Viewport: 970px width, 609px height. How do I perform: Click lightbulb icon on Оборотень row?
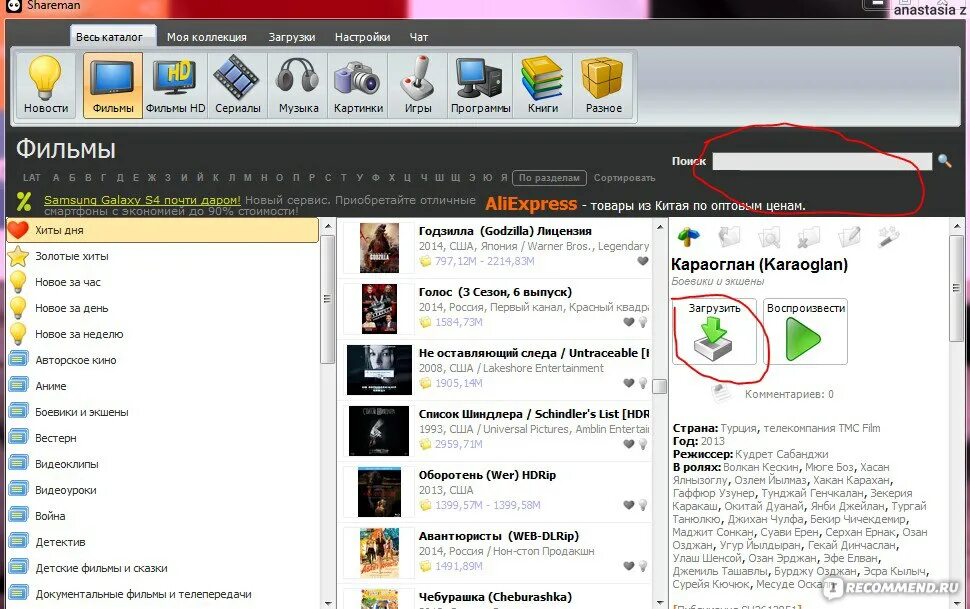[x=643, y=505]
